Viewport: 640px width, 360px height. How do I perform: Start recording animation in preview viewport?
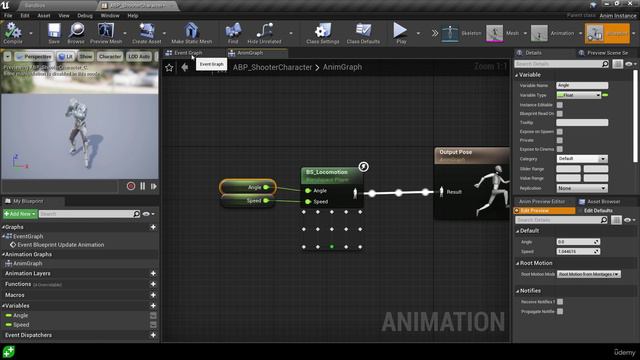click(x=131, y=186)
